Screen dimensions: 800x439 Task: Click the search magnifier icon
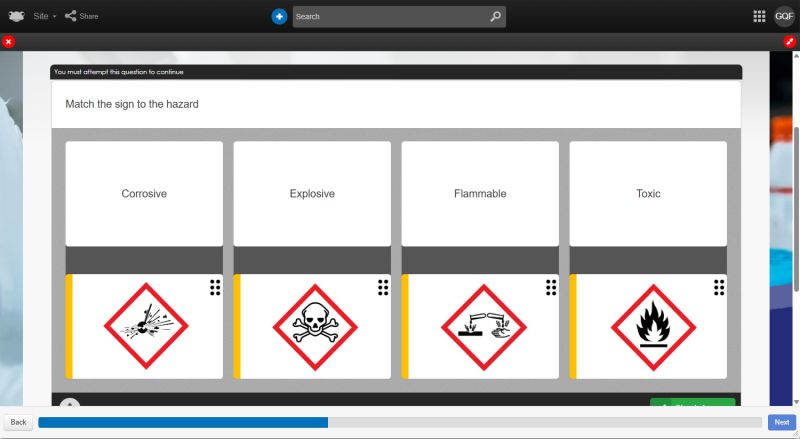pos(495,17)
